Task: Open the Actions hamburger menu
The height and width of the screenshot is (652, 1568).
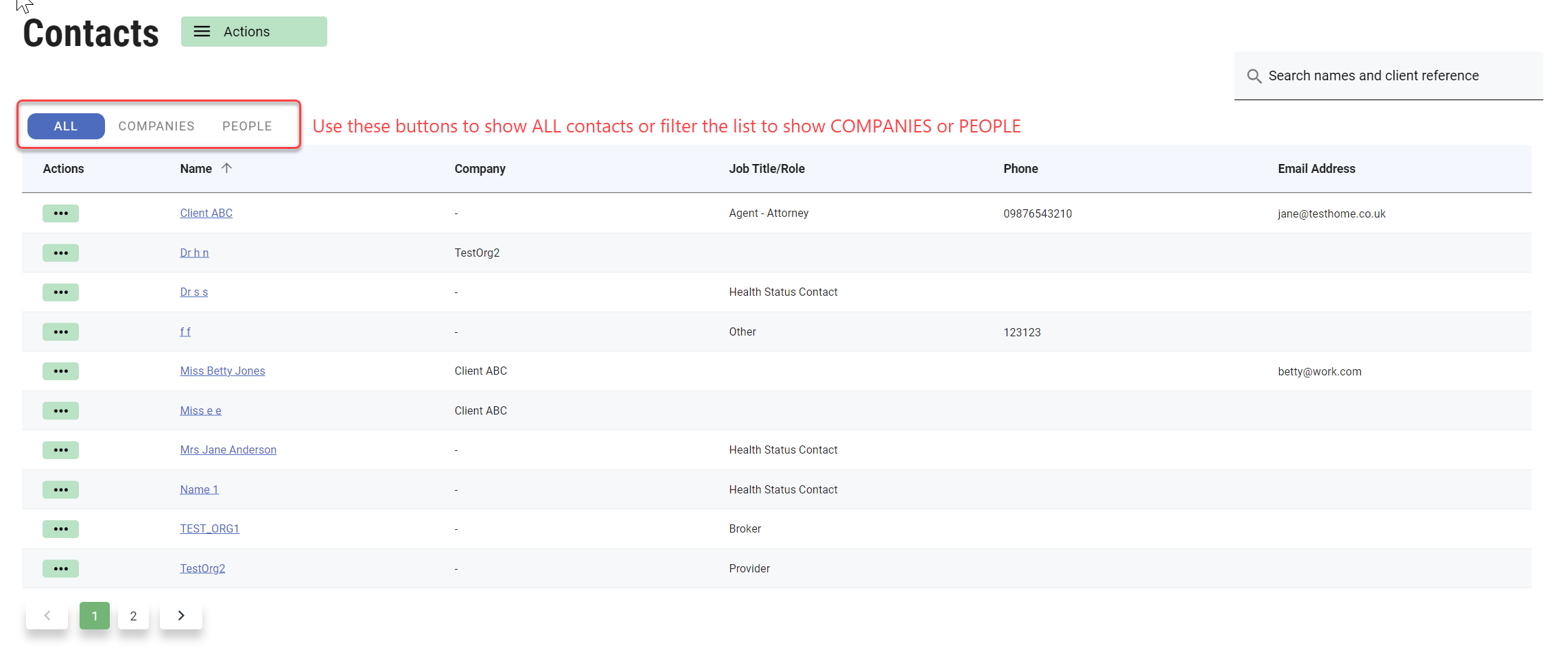Action: tap(253, 32)
